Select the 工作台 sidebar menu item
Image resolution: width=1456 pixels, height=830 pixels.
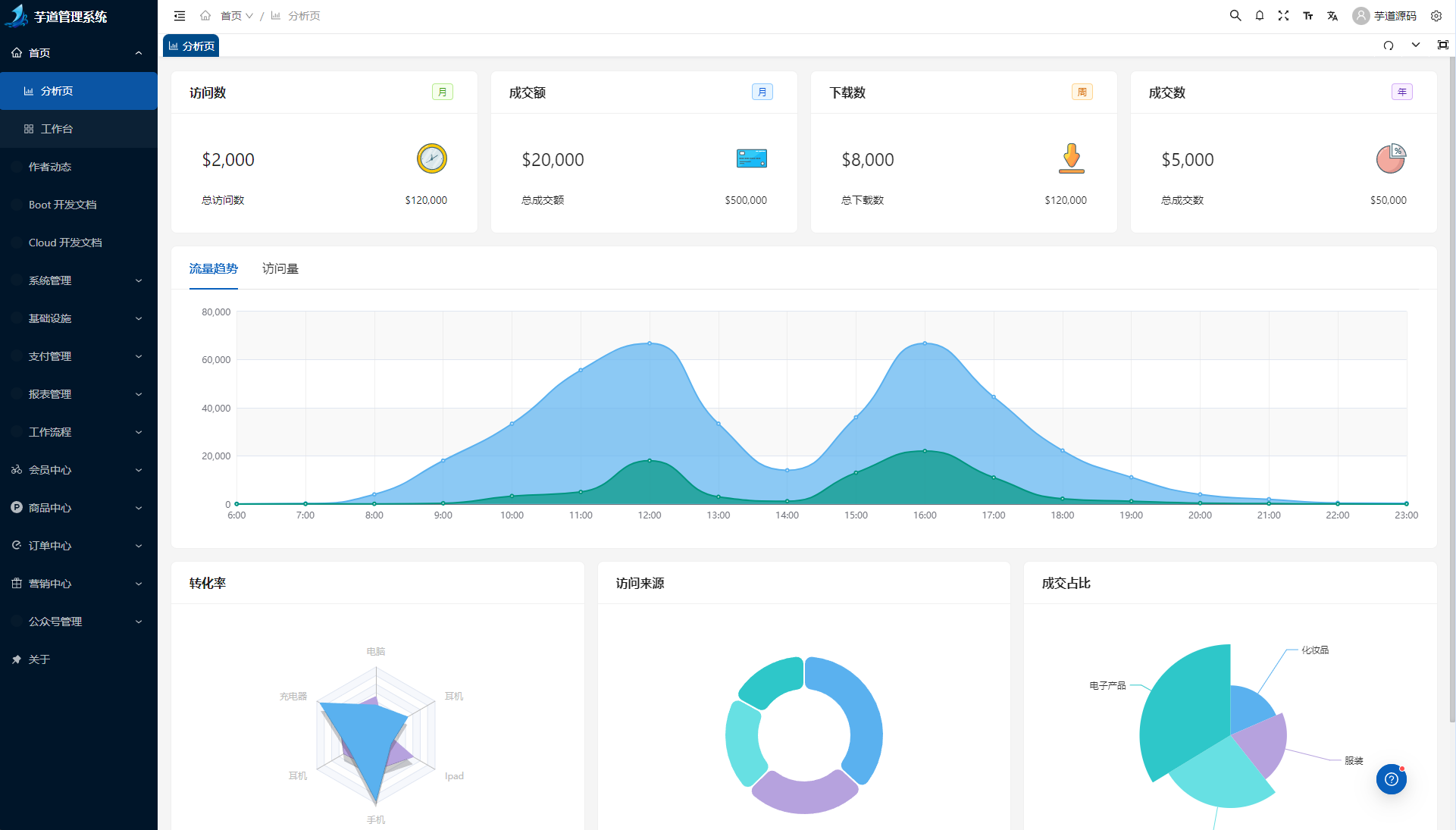pyautogui.click(x=57, y=129)
